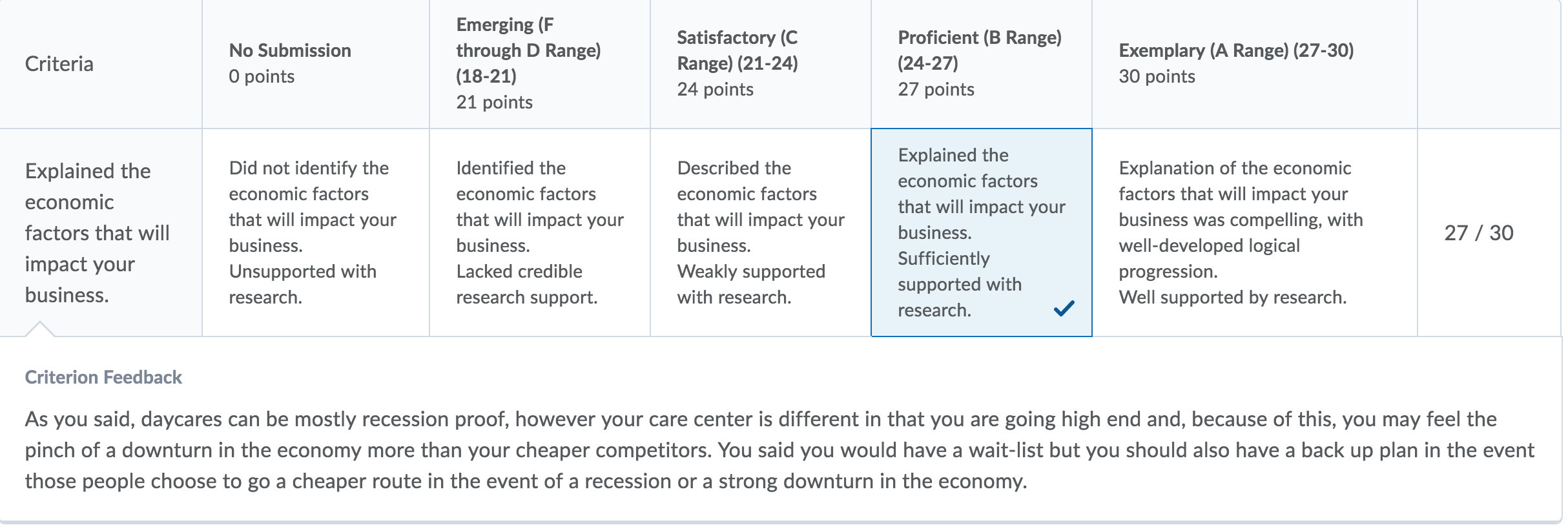Click the 27 points label

click(x=936, y=89)
